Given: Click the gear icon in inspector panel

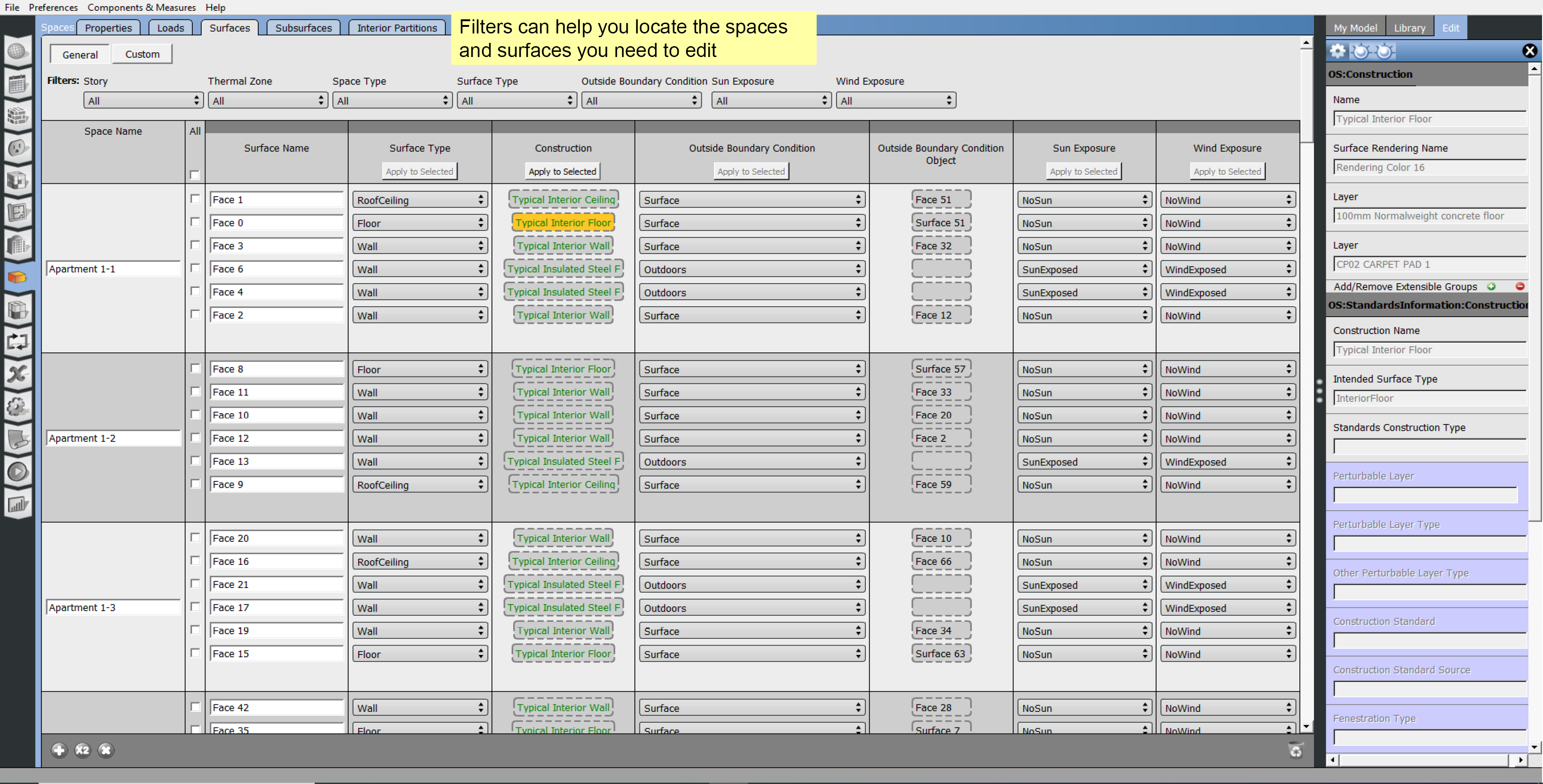Looking at the screenshot, I should pos(1338,51).
